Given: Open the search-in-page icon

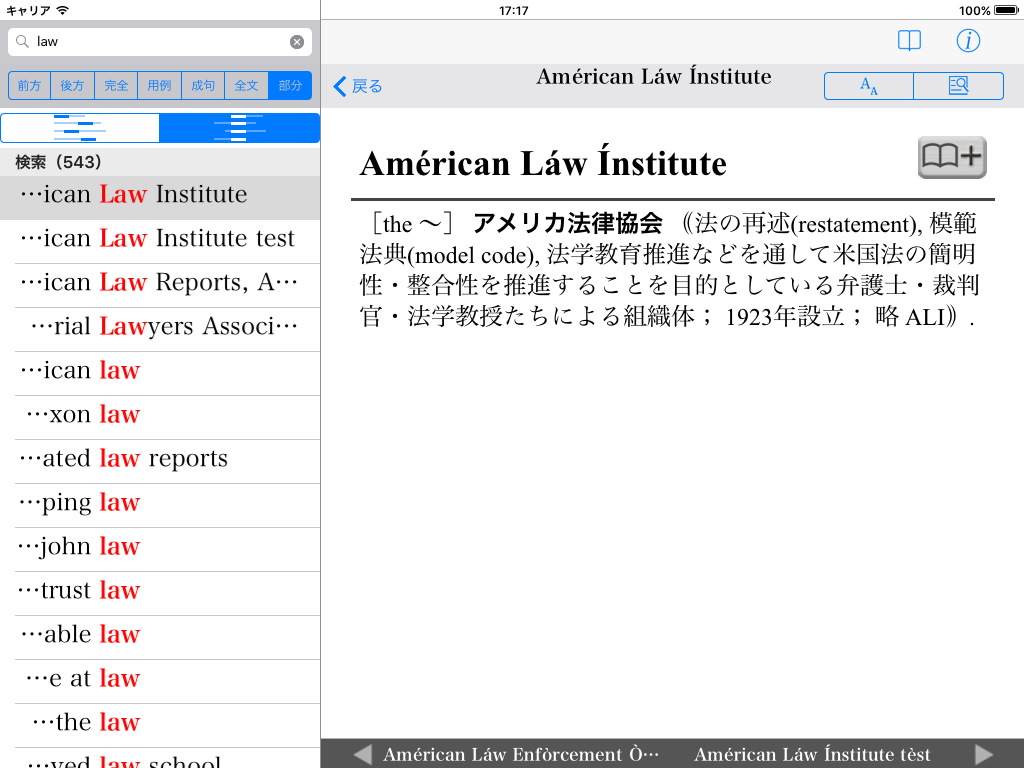Looking at the screenshot, I should 958,86.
